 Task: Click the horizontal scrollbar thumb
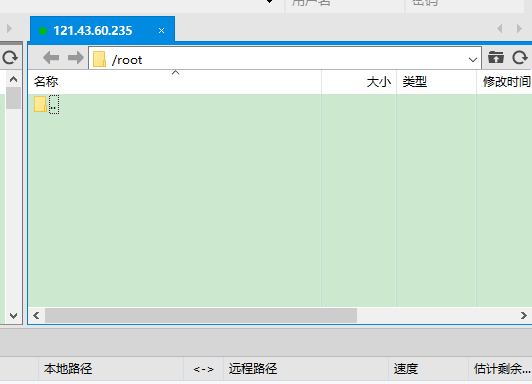coord(201,315)
